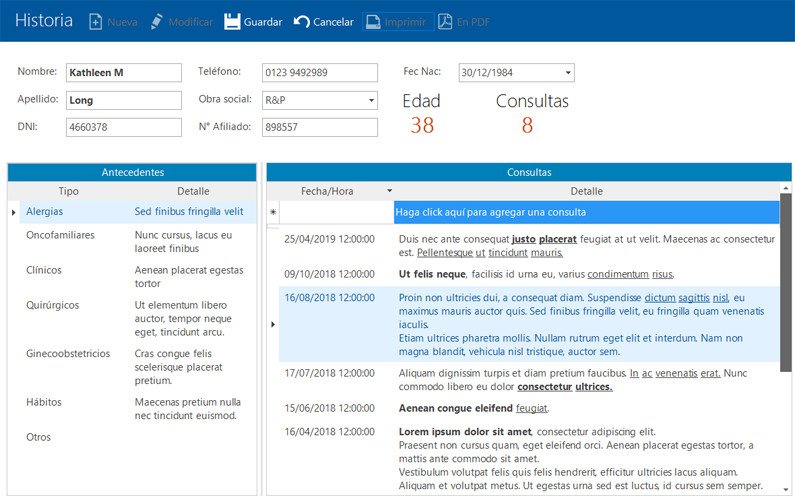Click the Guardar floppy disk icon

point(232,22)
